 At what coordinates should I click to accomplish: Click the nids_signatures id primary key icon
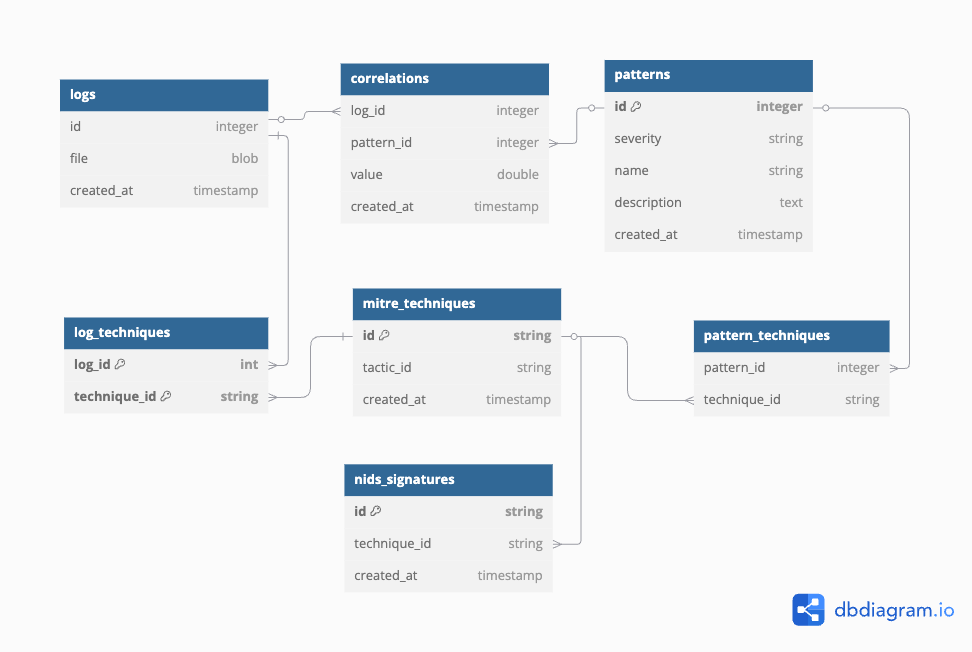coord(376,512)
